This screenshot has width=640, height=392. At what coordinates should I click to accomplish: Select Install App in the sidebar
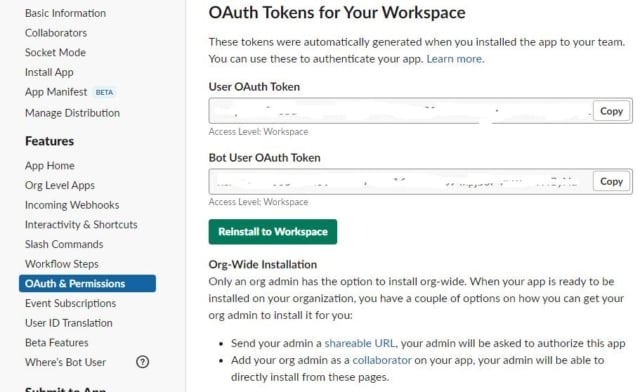(49, 72)
